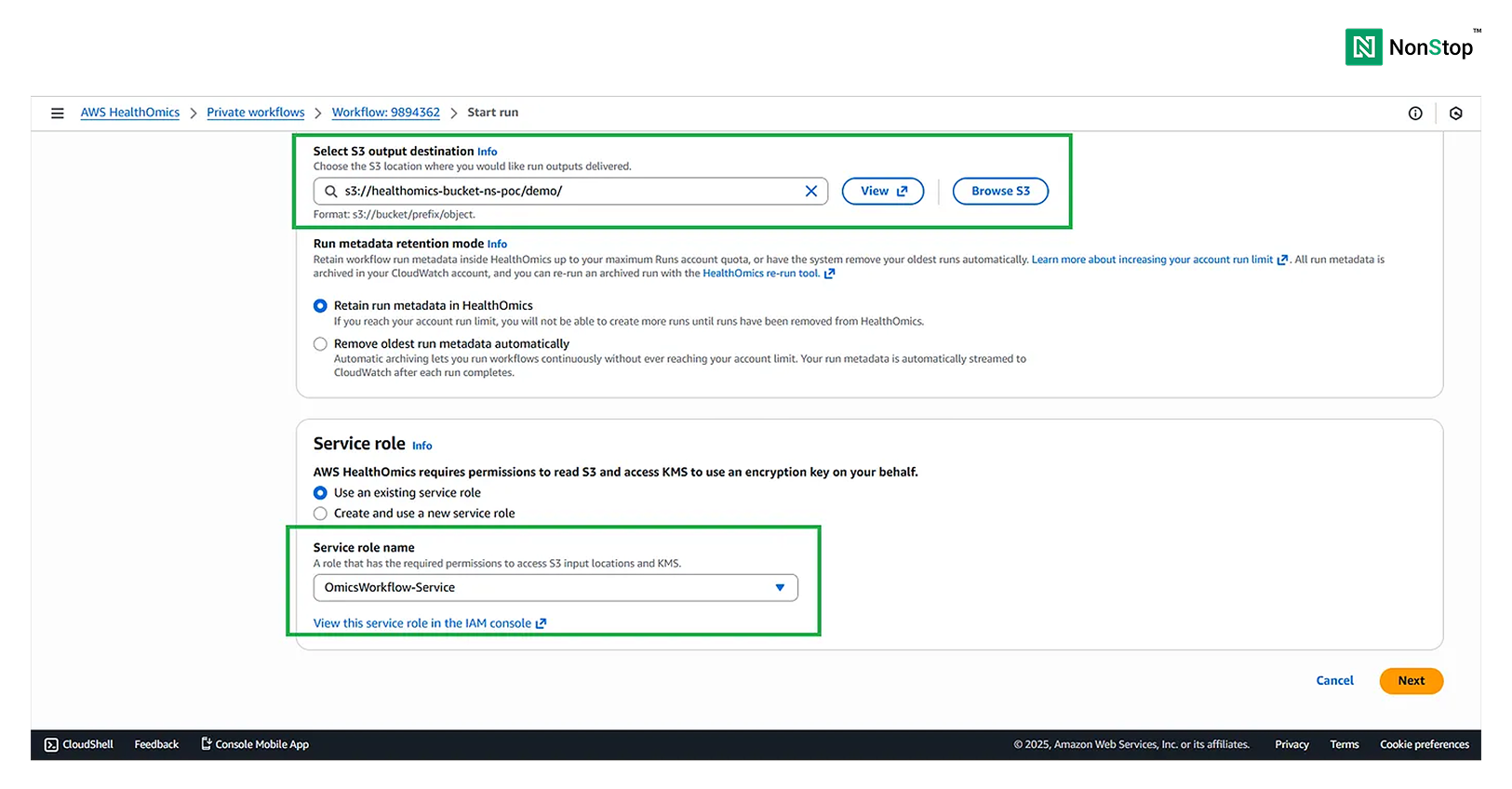The image size is (1512, 789).
Task: Open Info link beside S3 output destination
Action: tap(488, 152)
